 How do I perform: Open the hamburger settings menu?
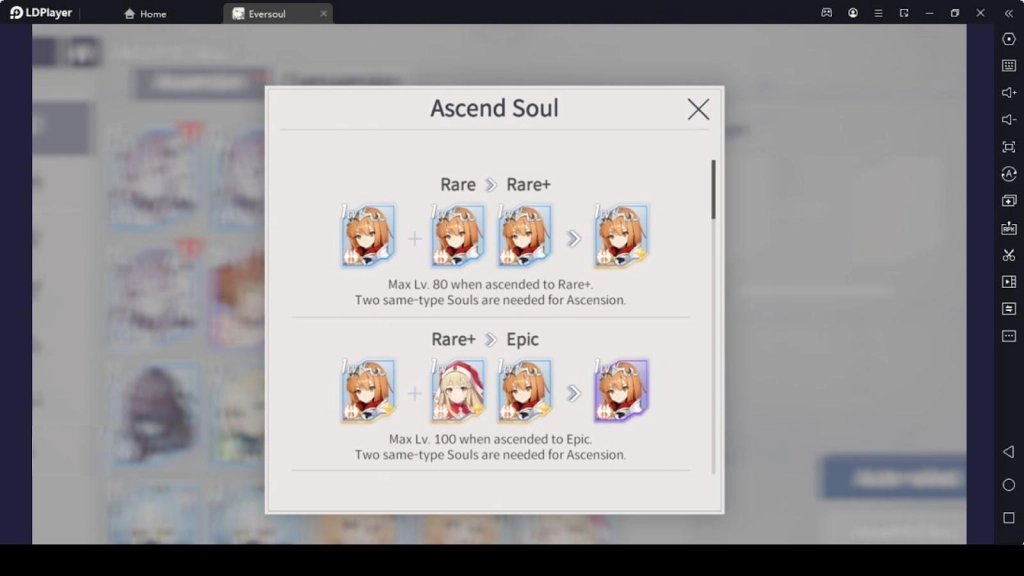point(878,13)
